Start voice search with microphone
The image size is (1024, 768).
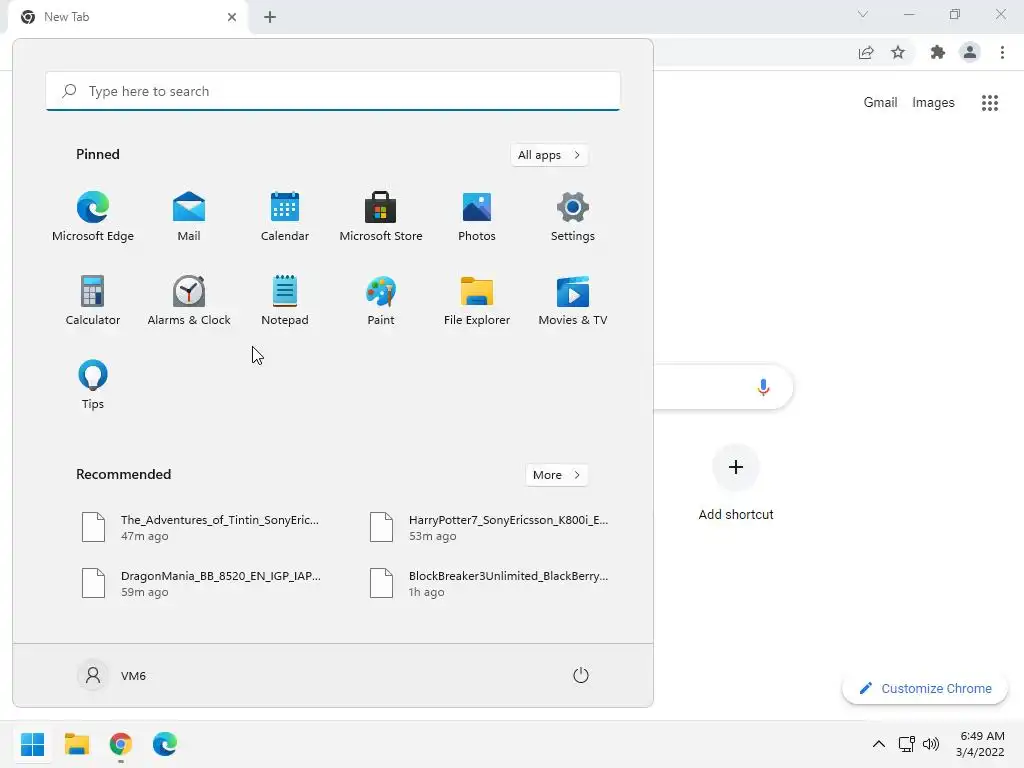(x=763, y=387)
